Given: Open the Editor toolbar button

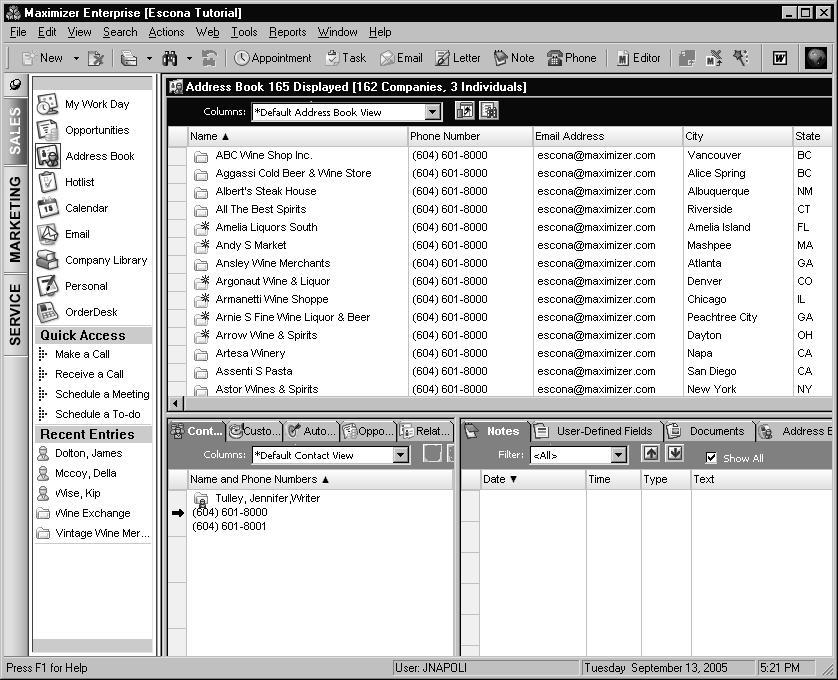Looking at the screenshot, I should 639,58.
